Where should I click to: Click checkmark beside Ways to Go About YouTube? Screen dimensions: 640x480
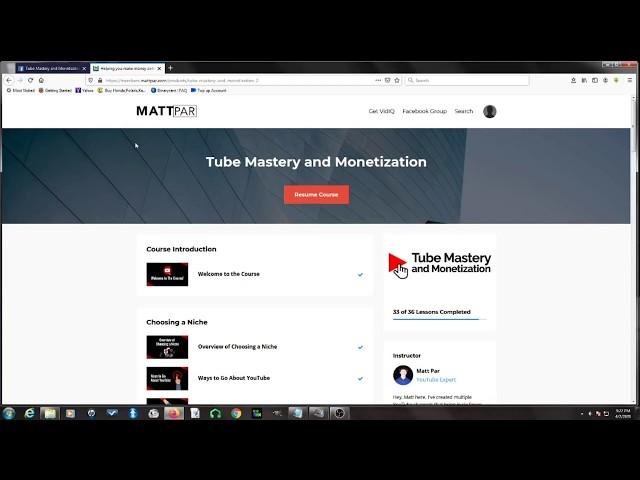(360, 379)
